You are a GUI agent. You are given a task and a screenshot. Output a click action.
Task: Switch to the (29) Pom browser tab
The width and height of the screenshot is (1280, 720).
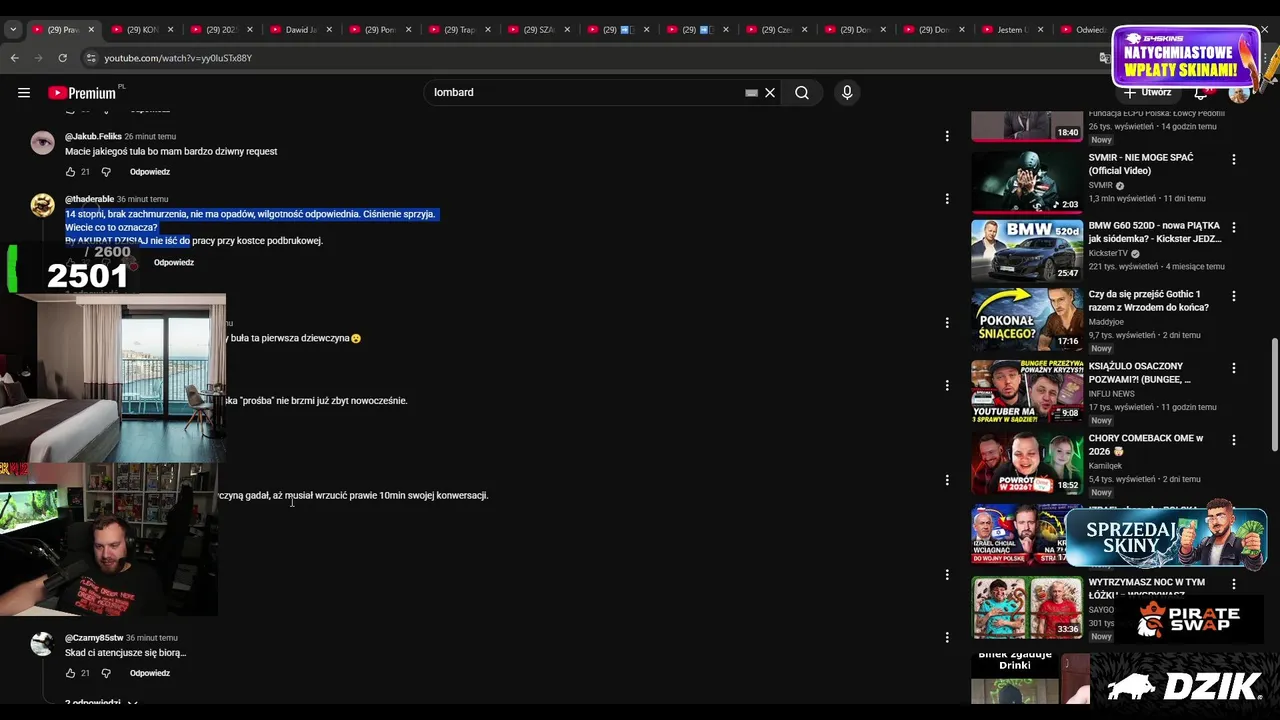point(380,30)
